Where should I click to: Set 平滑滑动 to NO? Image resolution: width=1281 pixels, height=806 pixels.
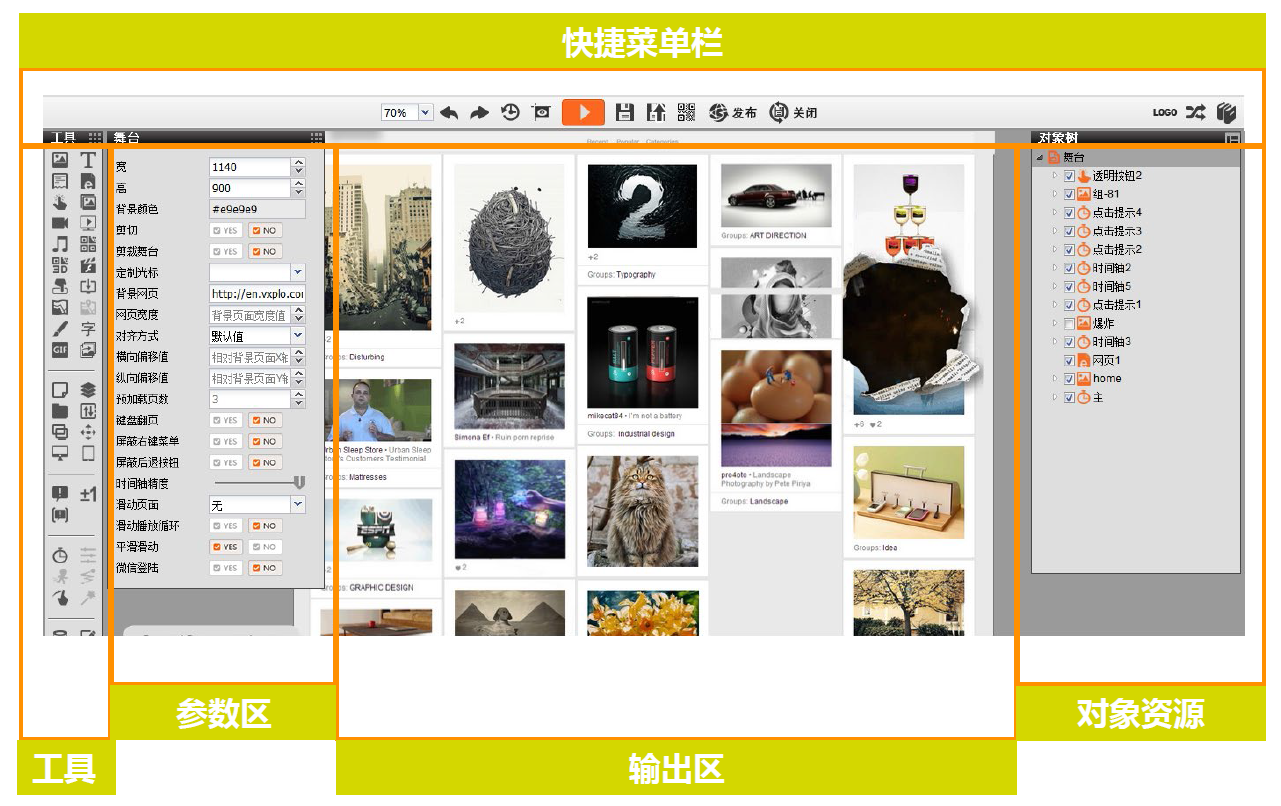click(x=265, y=547)
